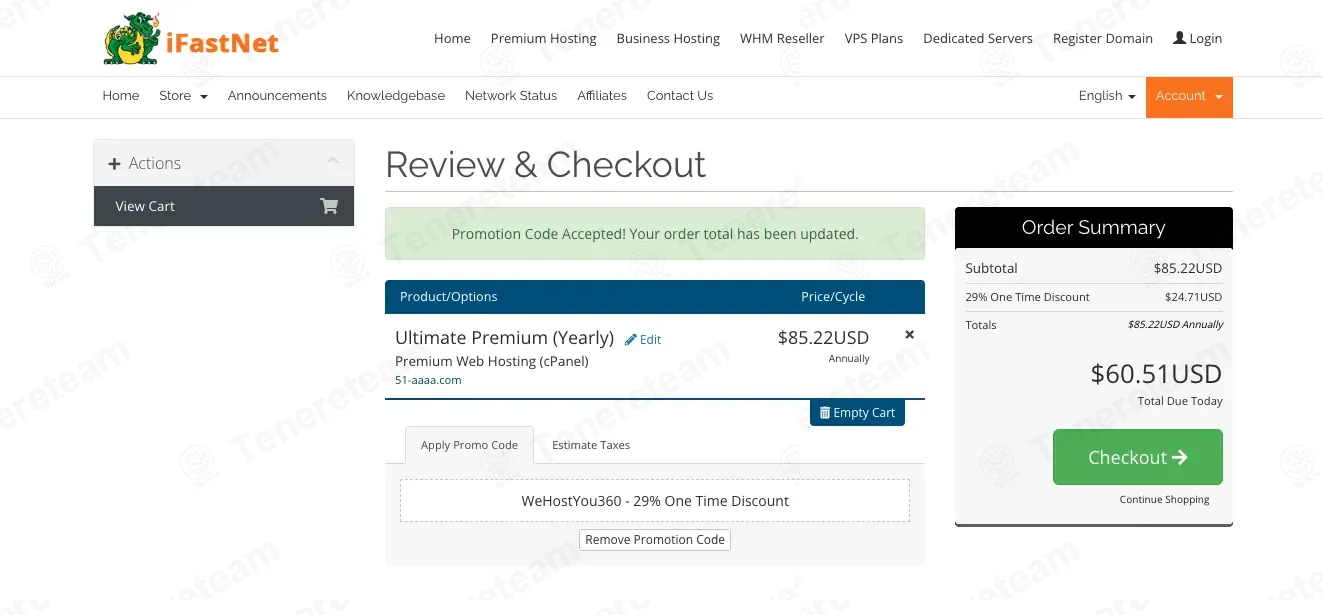Image resolution: width=1323 pixels, height=615 pixels.
Task: Switch to the Estimate Taxes tab
Action: click(591, 445)
